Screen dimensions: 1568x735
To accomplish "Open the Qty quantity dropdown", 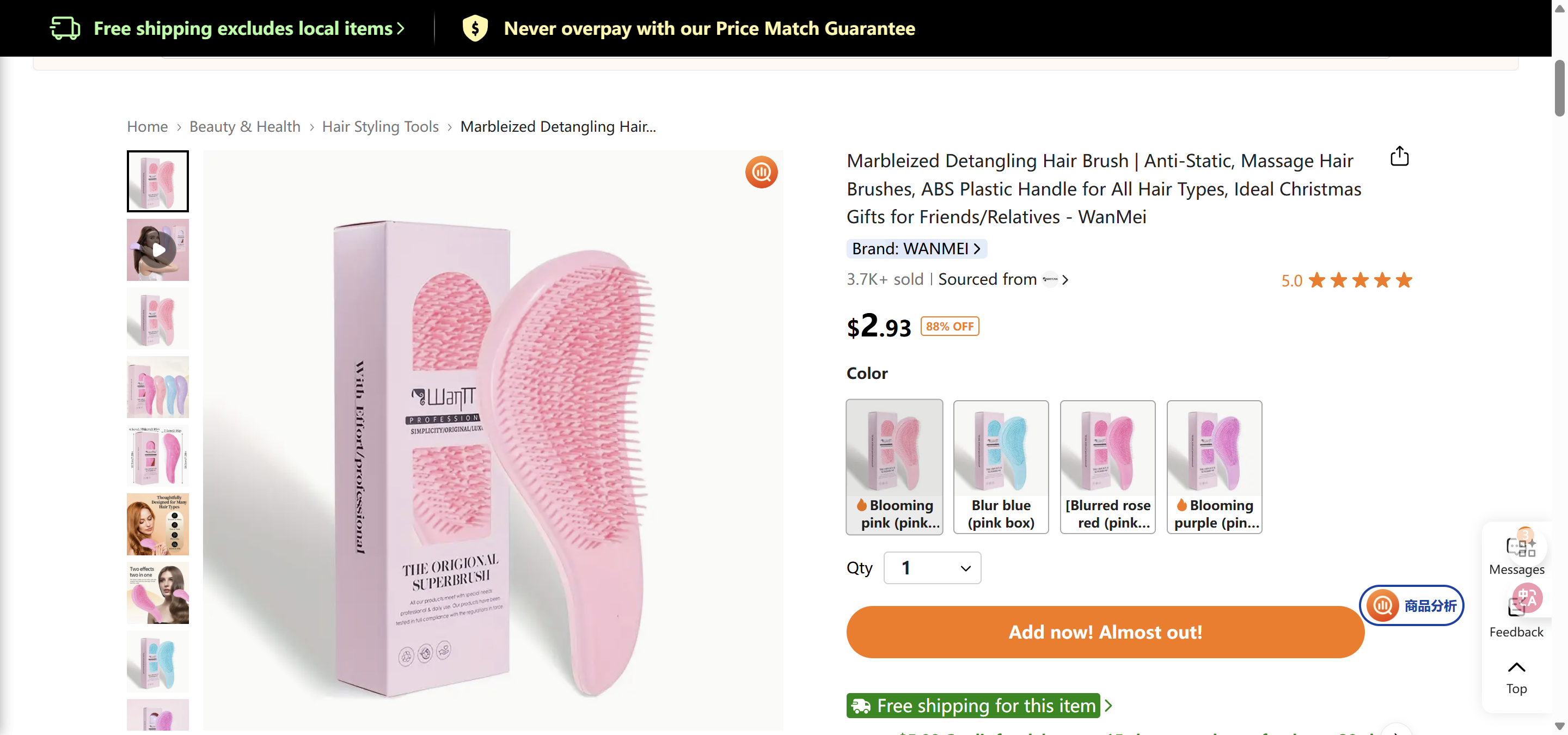I will [932, 567].
